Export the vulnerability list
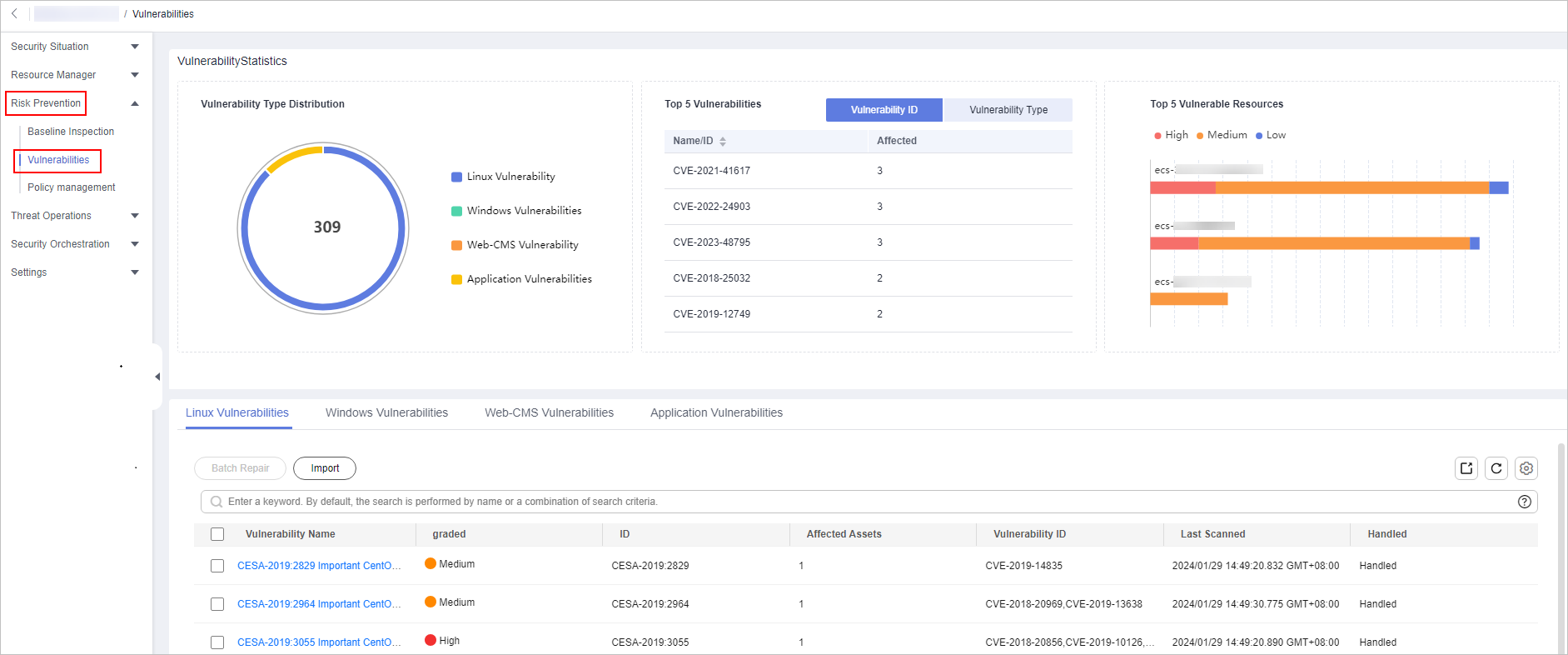Image resolution: width=1568 pixels, height=655 pixels. [1466, 468]
